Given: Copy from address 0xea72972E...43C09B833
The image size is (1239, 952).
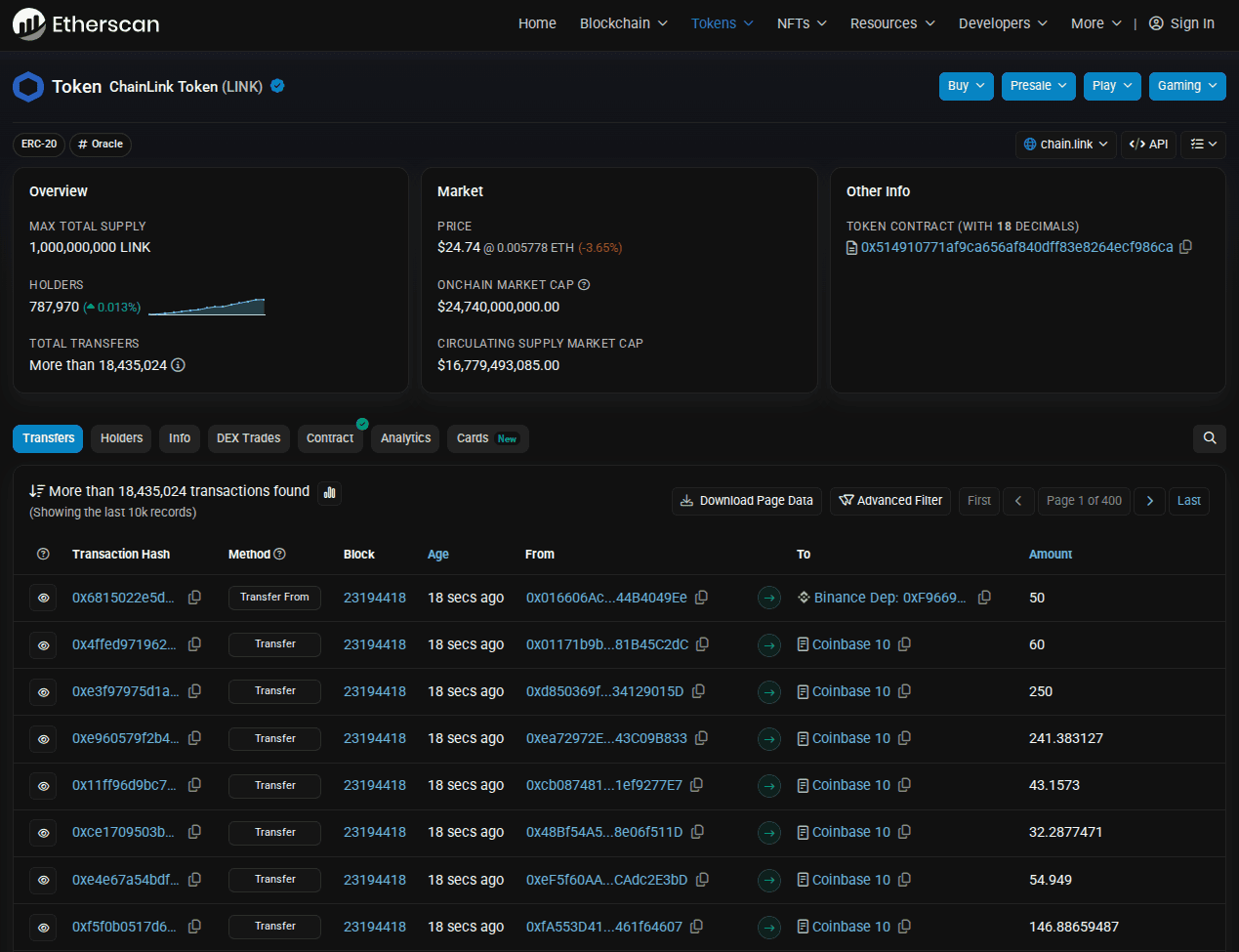Looking at the screenshot, I should pyautogui.click(x=701, y=738).
